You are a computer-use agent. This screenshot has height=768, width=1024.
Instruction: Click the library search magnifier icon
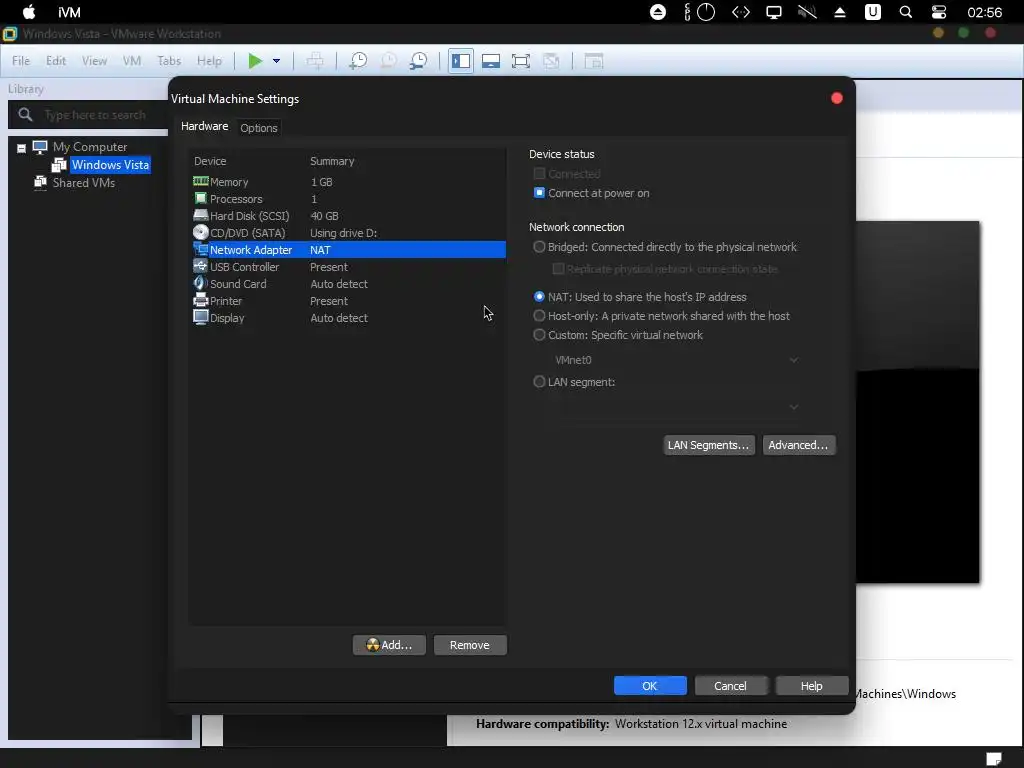tap(25, 115)
